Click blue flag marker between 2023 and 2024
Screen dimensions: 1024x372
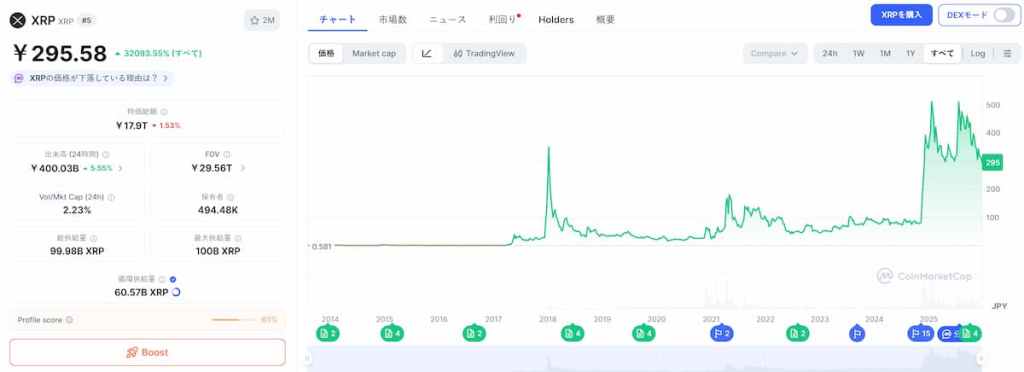pos(857,333)
